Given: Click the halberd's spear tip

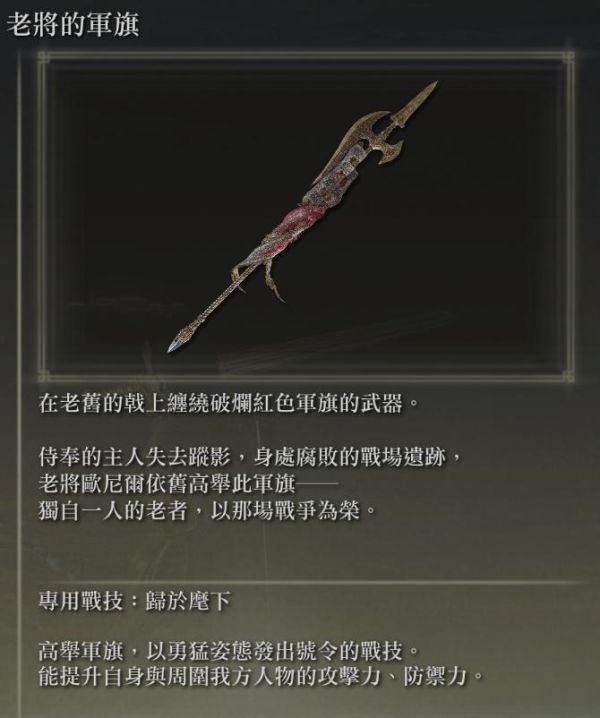Looking at the screenshot, I should pos(420,98).
